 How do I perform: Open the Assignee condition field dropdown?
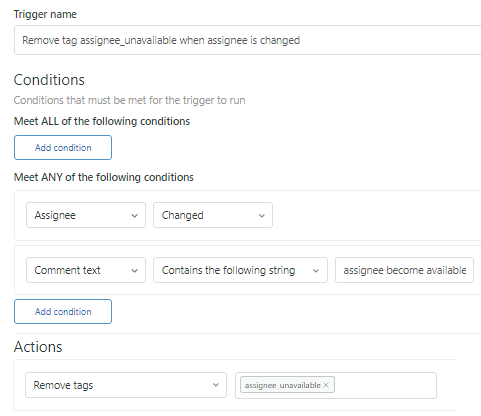[86, 215]
